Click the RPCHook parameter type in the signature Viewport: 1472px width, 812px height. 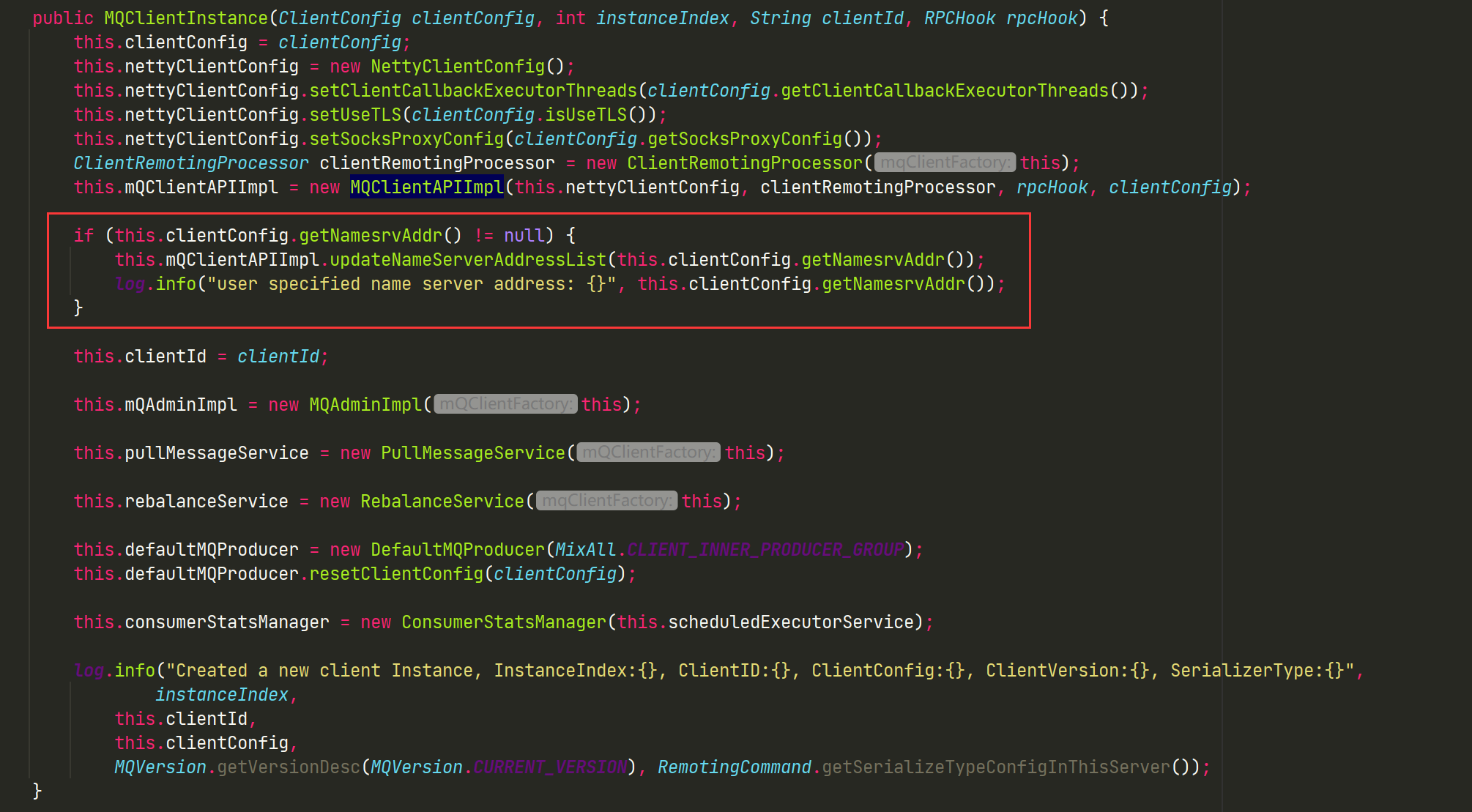click(x=959, y=18)
